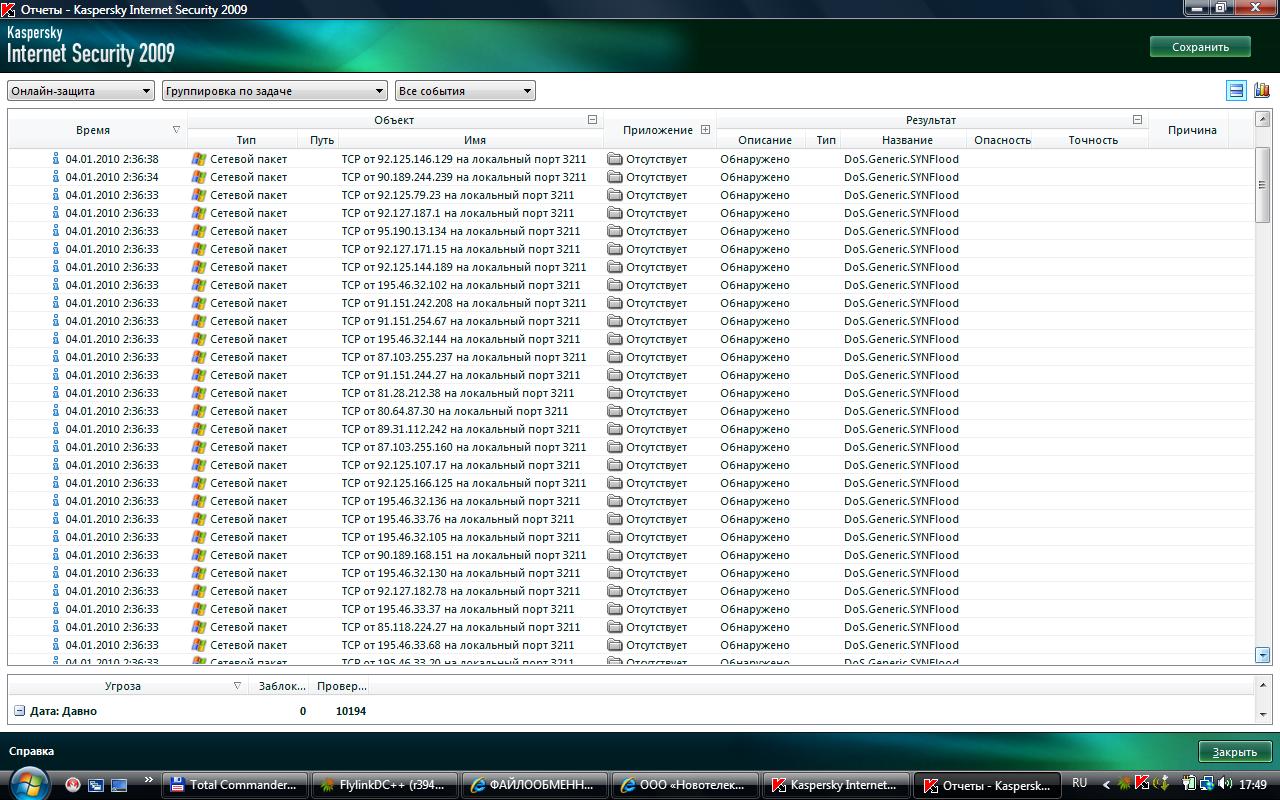Open FlylinkDC++ from the taskbar
Viewport: 1280px width, 800px height.
click(384, 785)
